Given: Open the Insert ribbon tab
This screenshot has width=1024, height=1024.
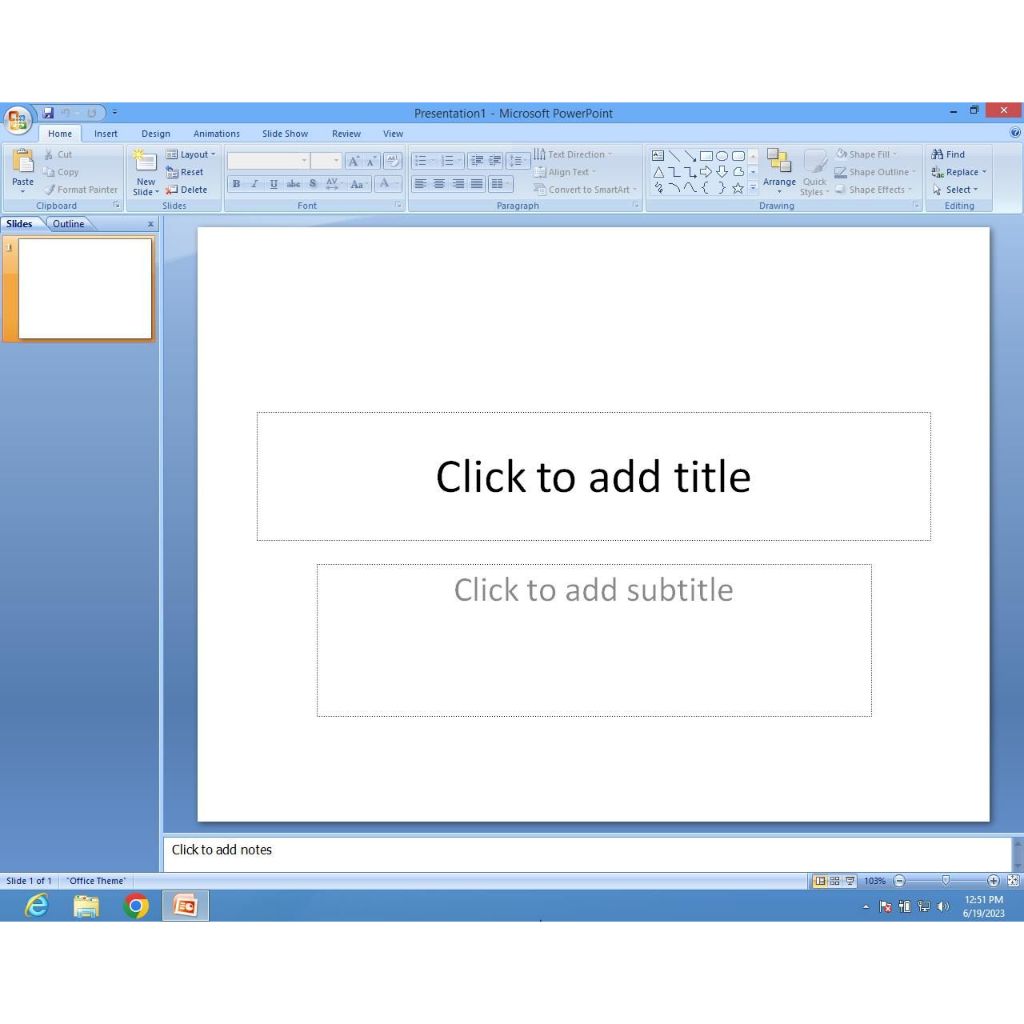Looking at the screenshot, I should tap(106, 133).
